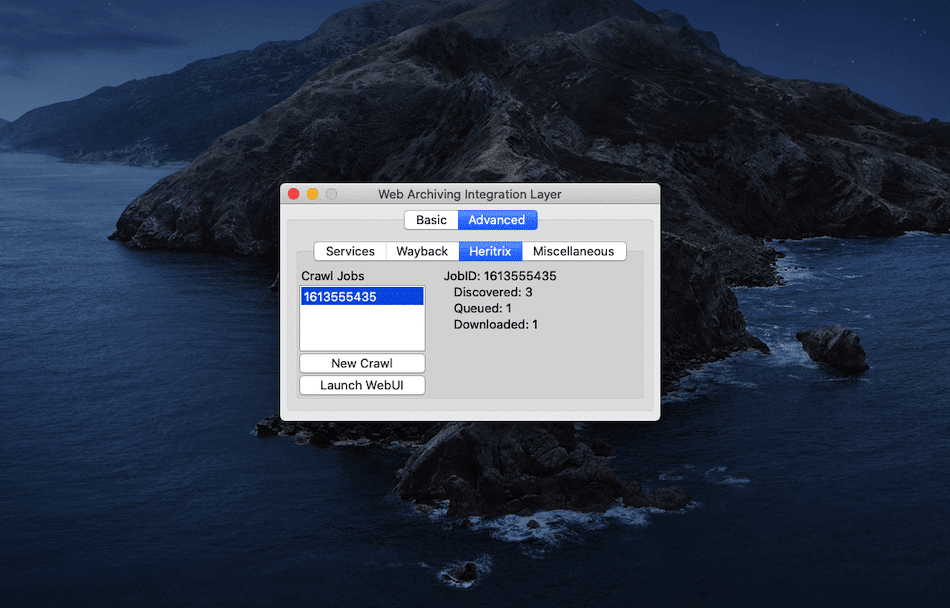Viewport: 950px width, 608px height.
Task: Close the Web Archiving Integration Layer window
Action: pos(294,194)
